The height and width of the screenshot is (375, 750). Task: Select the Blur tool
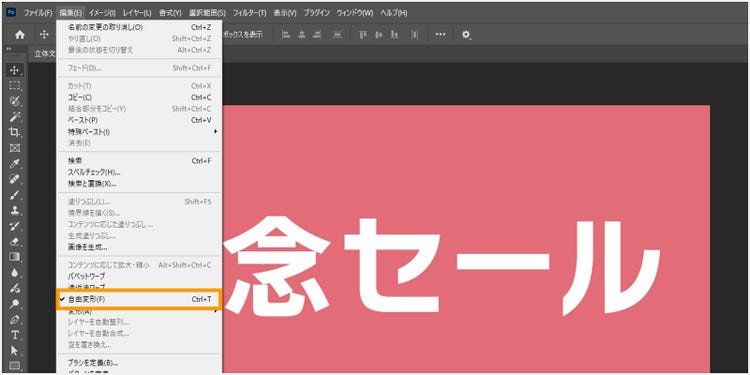pos(15,273)
